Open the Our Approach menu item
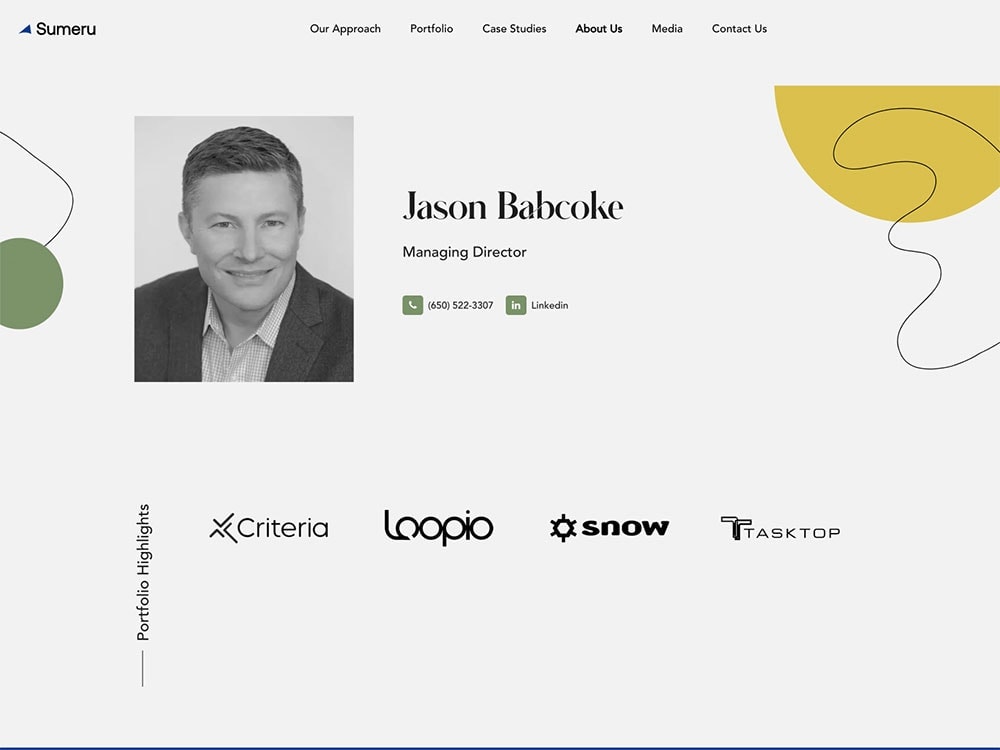Image resolution: width=1000 pixels, height=750 pixels. 345,29
